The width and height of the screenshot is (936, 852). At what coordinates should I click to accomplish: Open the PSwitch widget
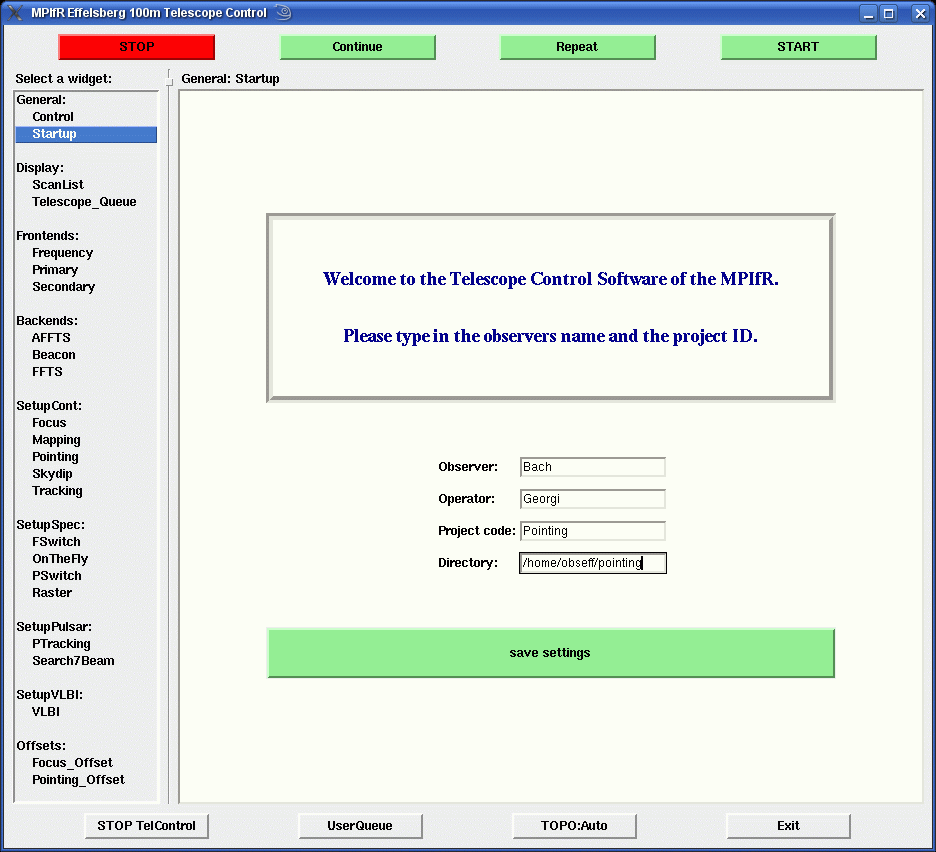point(57,576)
